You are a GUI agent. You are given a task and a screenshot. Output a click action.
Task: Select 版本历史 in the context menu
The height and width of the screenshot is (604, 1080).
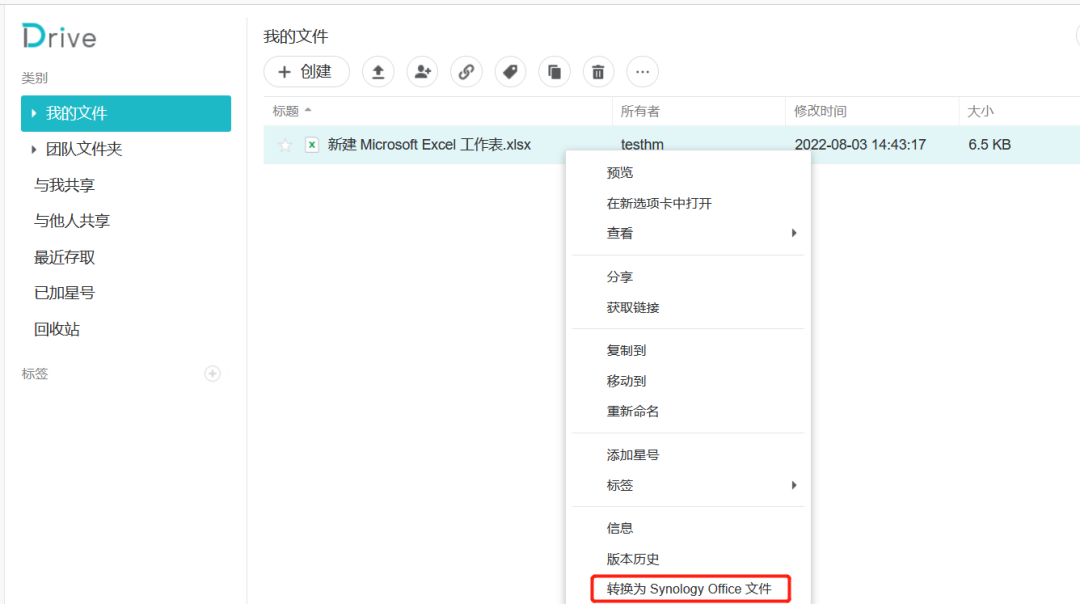point(632,558)
